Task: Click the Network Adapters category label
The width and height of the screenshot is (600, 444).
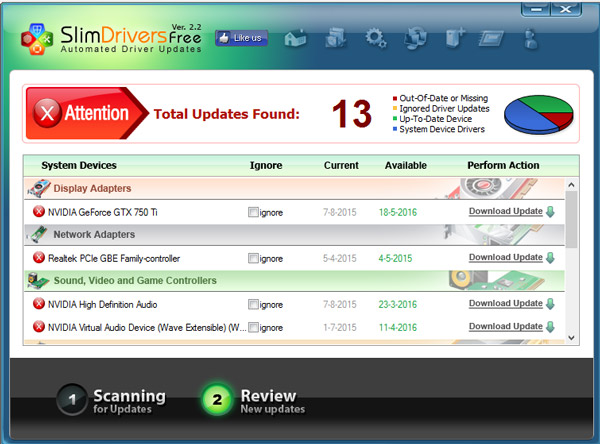Action: 94,234
